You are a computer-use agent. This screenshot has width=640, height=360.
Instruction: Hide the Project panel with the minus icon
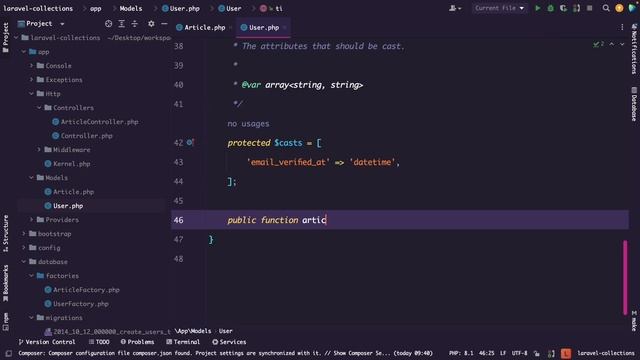164,24
